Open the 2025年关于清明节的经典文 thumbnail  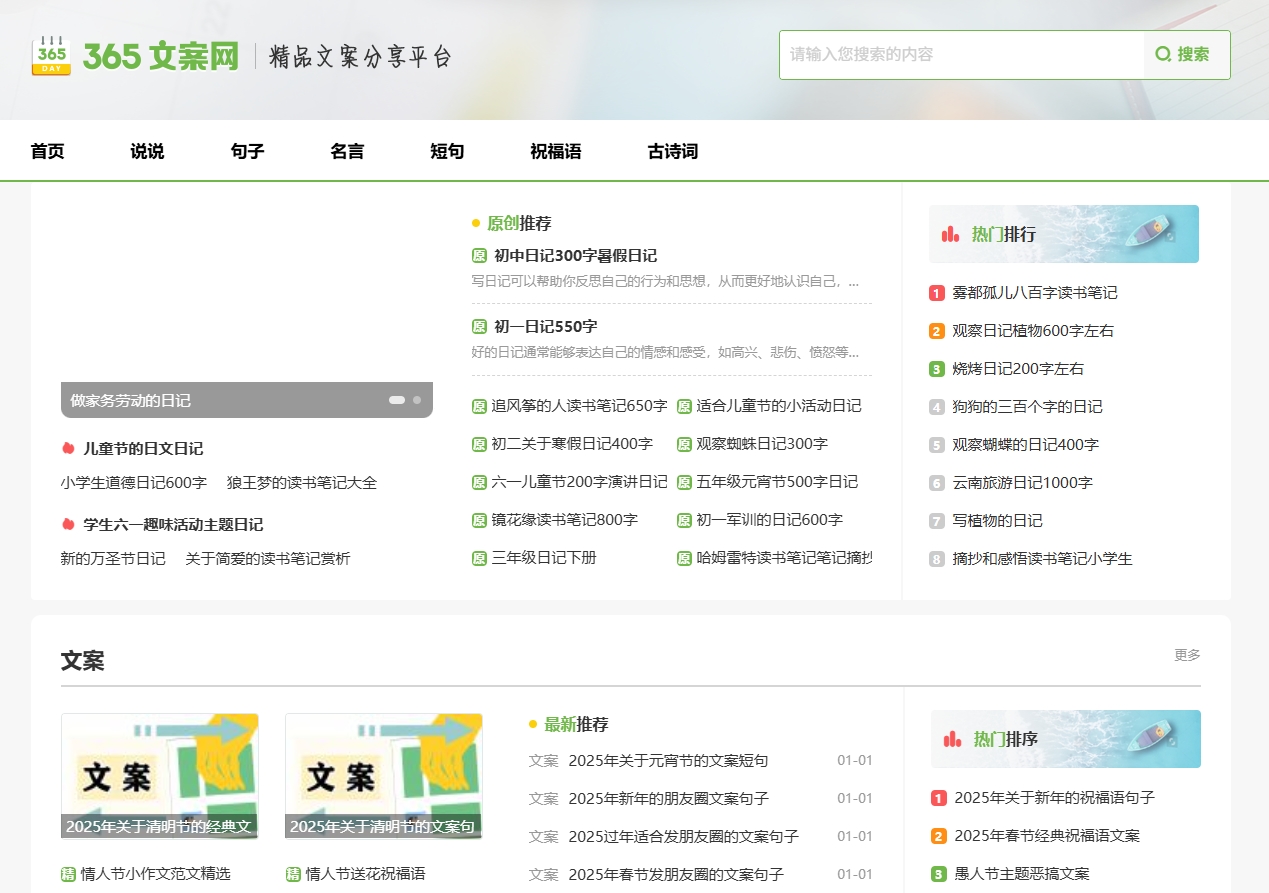[x=159, y=775]
